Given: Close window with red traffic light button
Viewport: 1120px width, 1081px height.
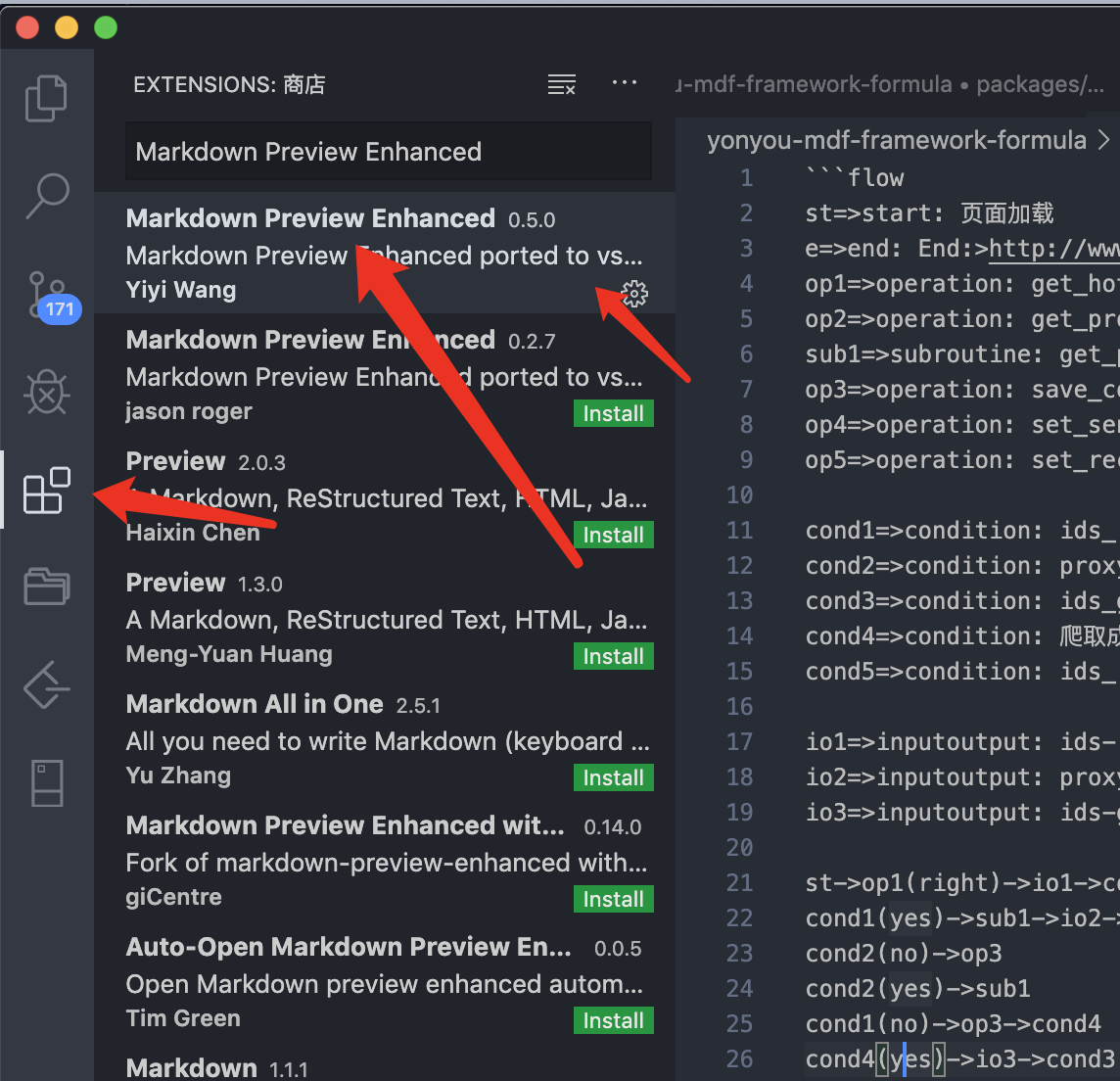Looking at the screenshot, I should click(x=27, y=27).
